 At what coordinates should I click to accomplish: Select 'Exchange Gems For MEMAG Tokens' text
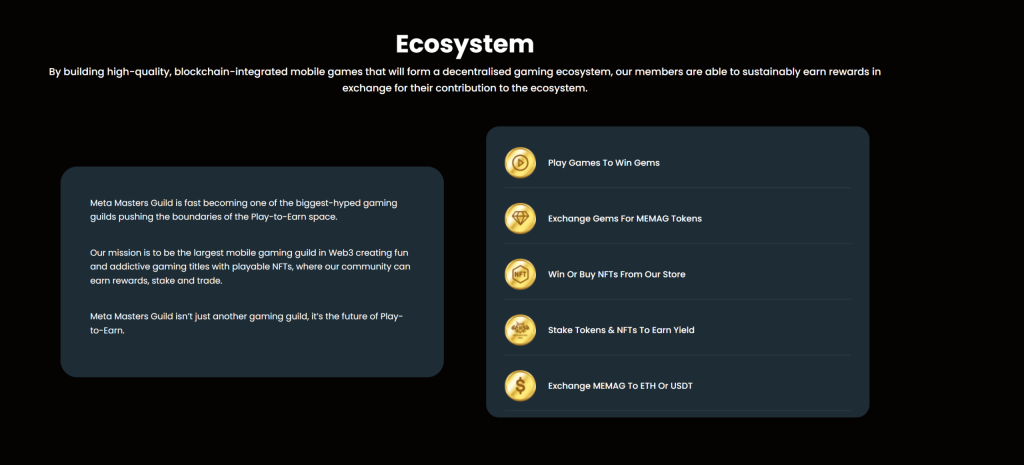624,218
